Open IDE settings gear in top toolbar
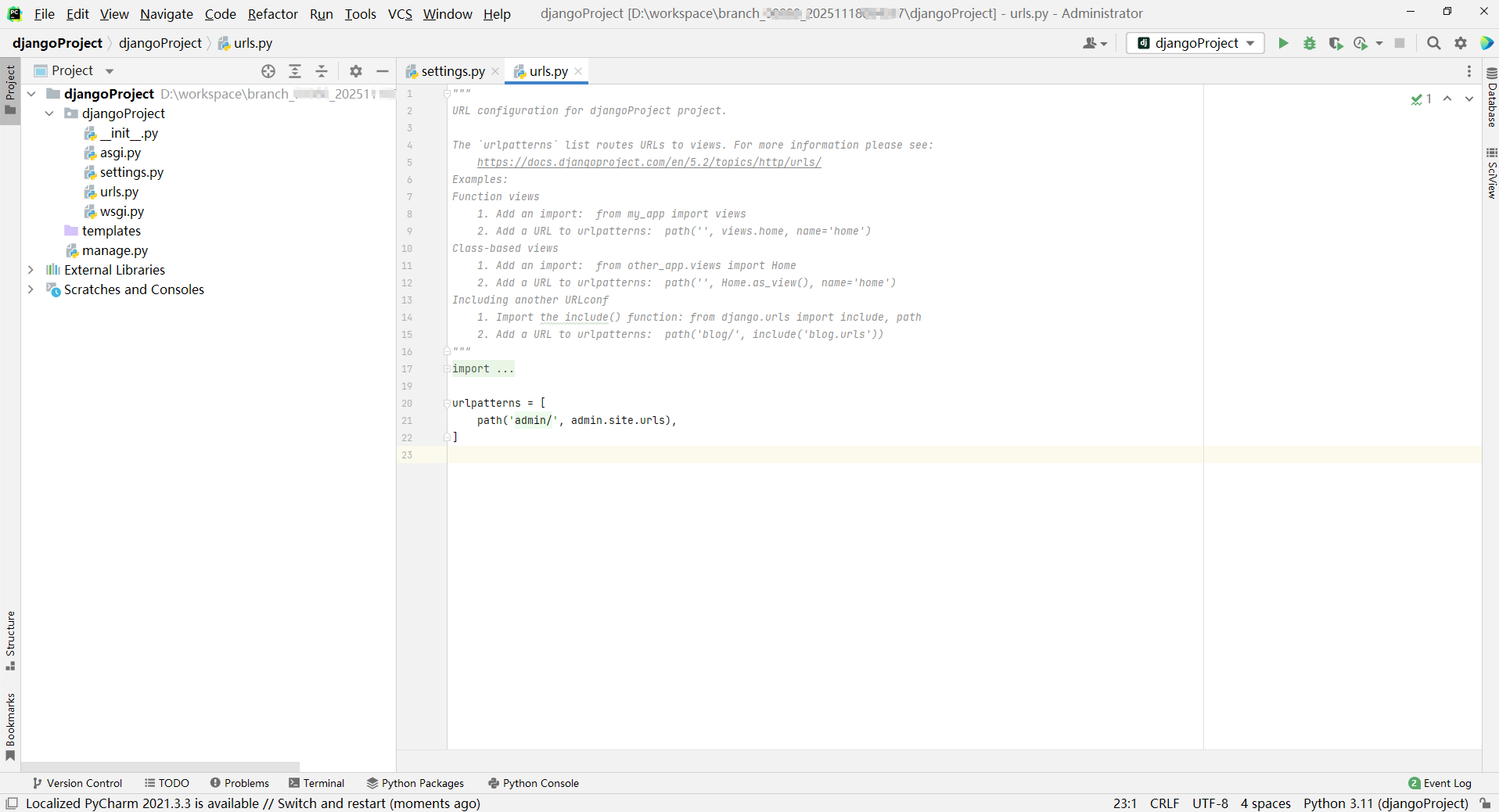 (1461, 43)
